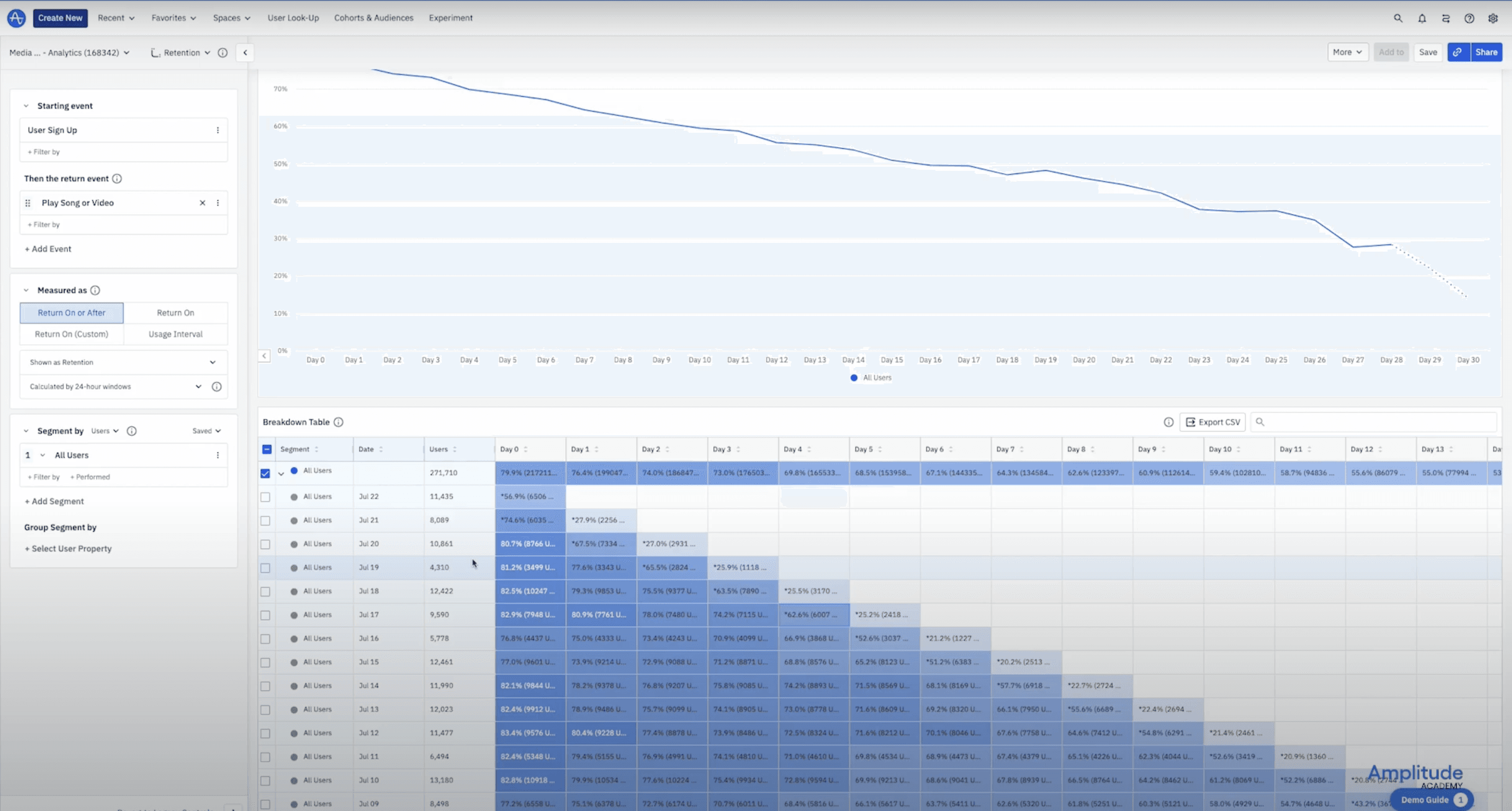Show info for Breakdown Table title
Screen dimensions: 1512x811
coord(339,422)
